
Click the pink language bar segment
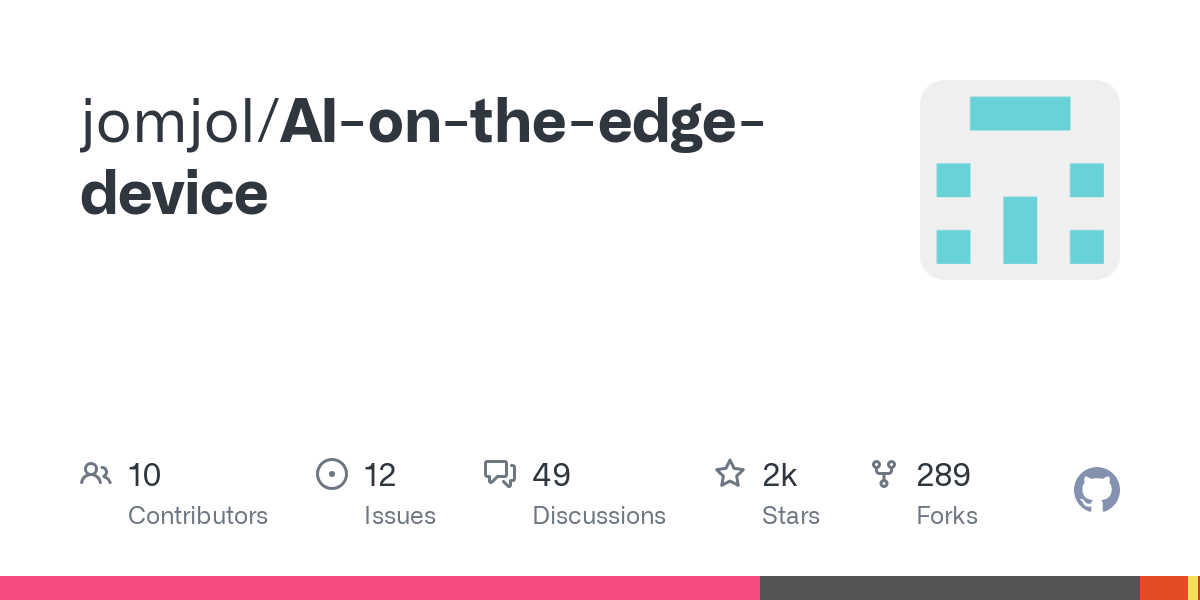coord(380,588)
